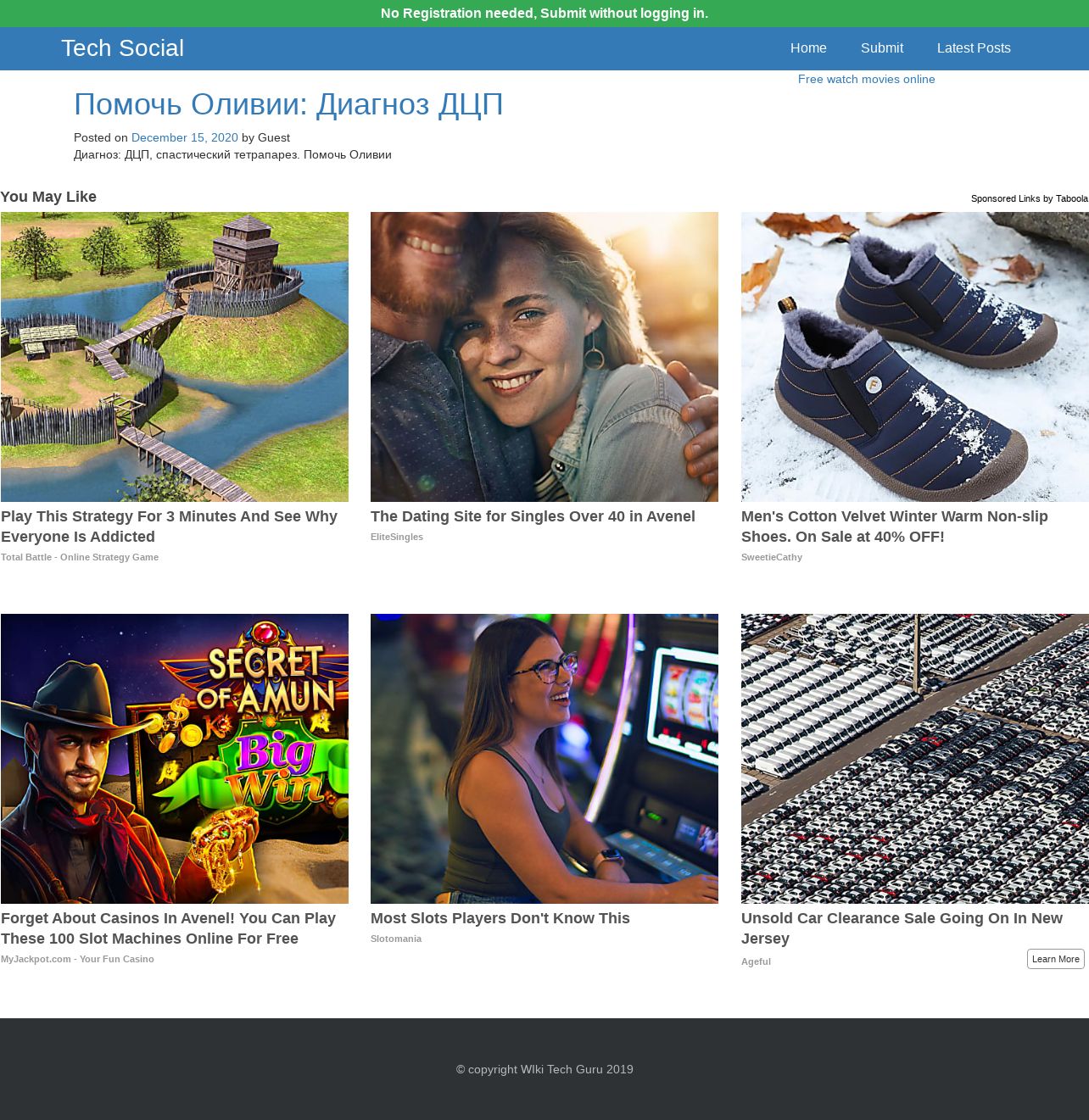Click the EliteSingles source label
The height and width of the screenshot is (1120, 1089).
click(397, 537)
